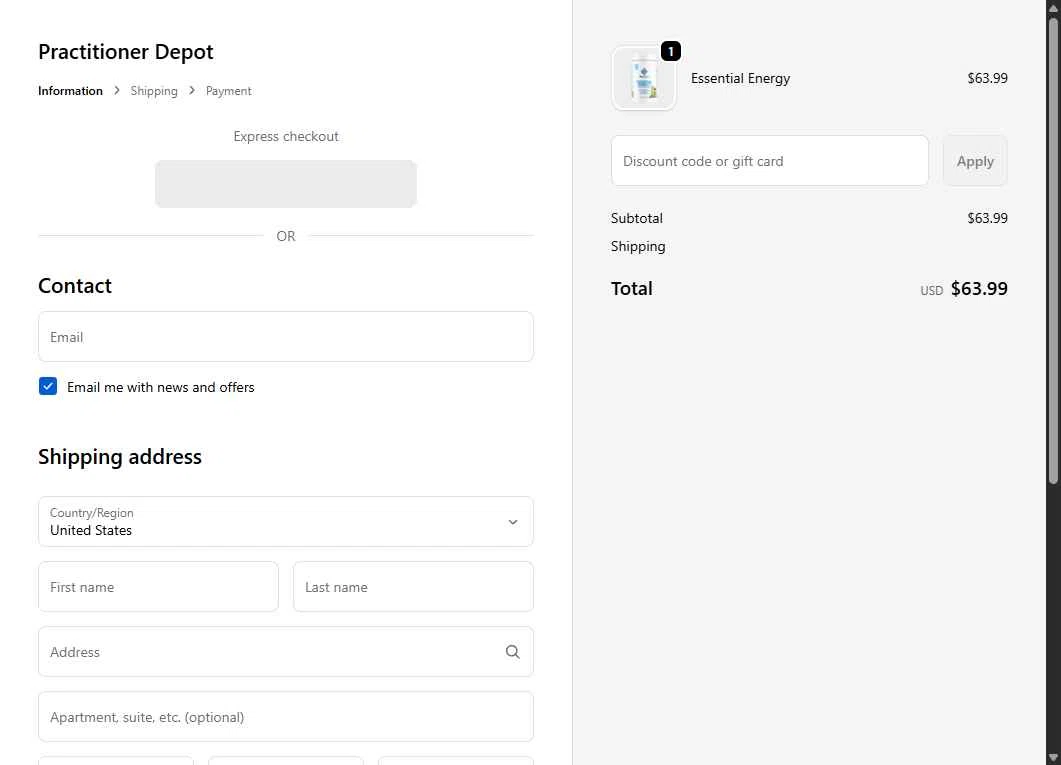Focus the Apartment, suite, etc. field
This screenshot has width=1061, height=765.
pos(286,716)
